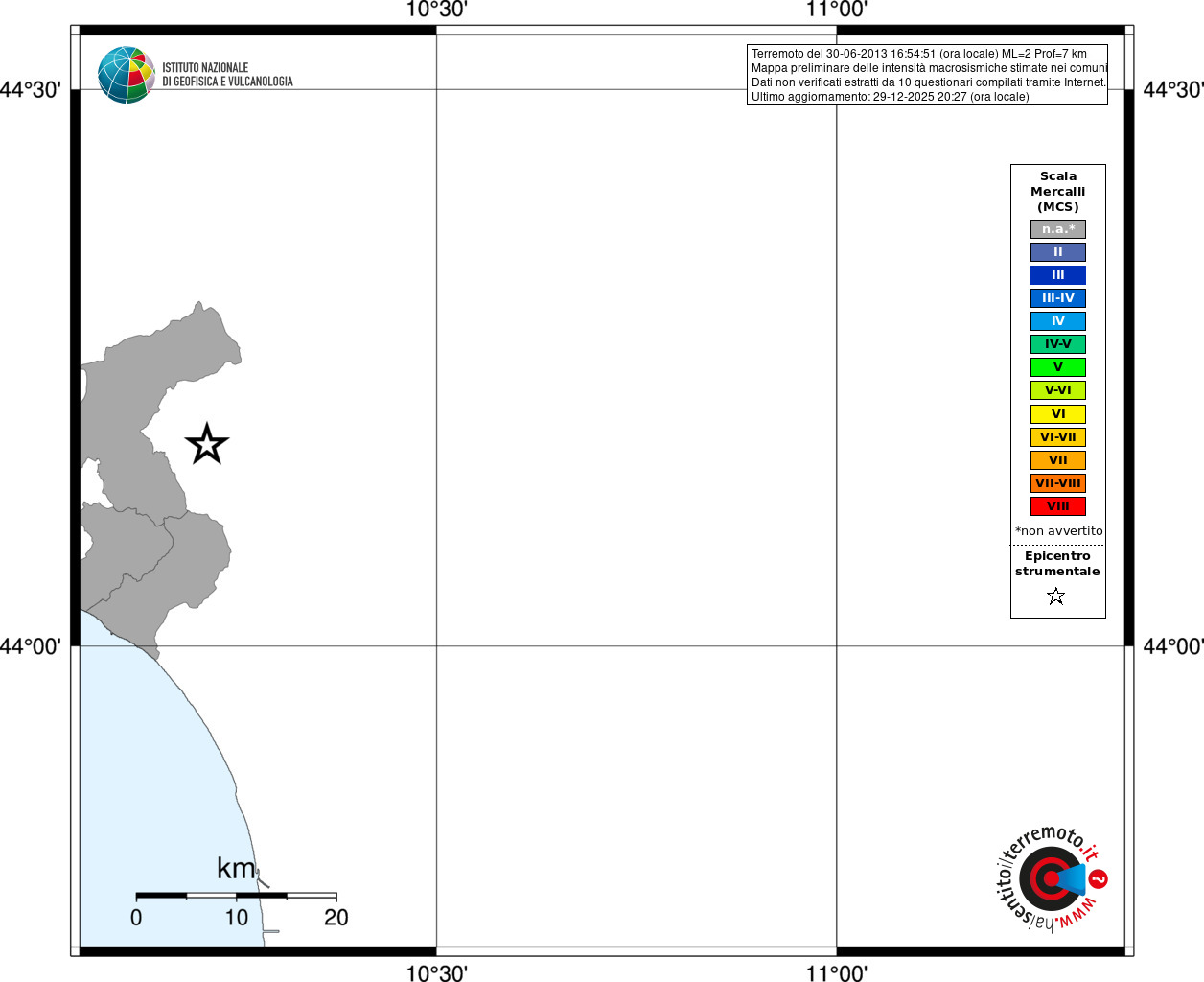Select the bright green V intensity swatch
The height and width of the screenshot is (982, 1204).
click(1058, 367)
